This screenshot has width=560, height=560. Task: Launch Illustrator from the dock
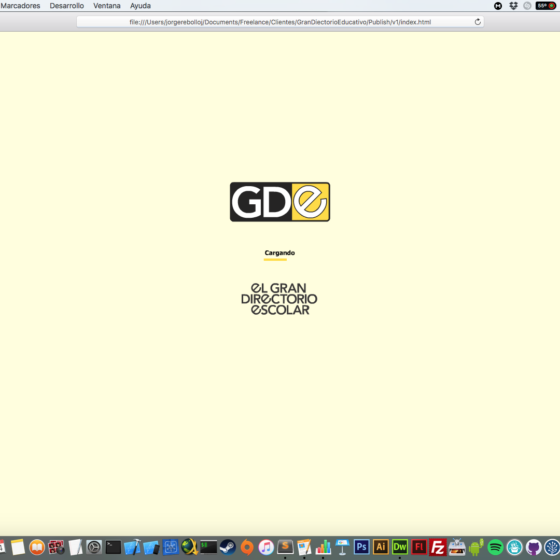point(381,547)
